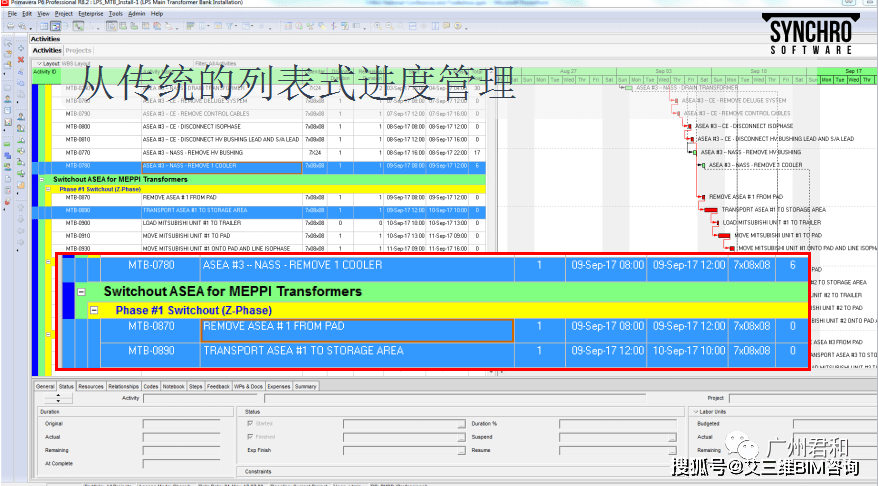Open the Notebook details tab
Viewport: 878px width, 486px height.
coord(173,386)
